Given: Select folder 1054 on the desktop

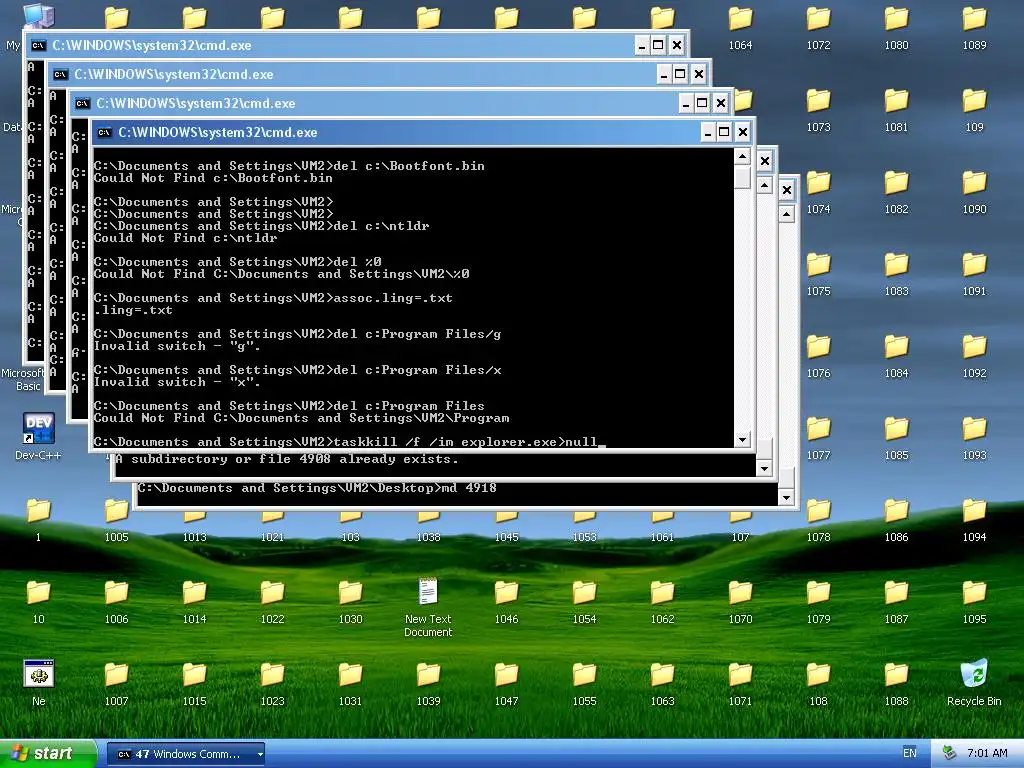Looking at the screenshot, I should tap(584, 601).
